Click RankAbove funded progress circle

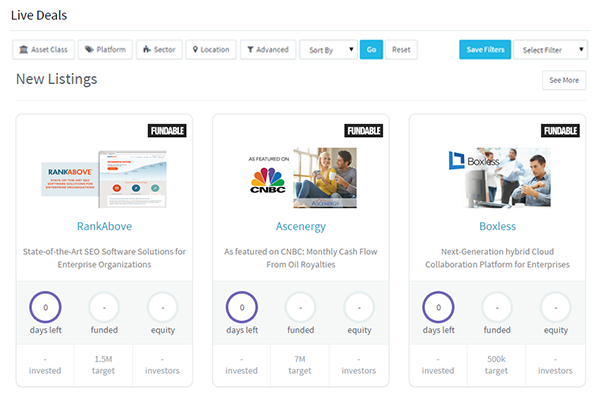[104, 307]
